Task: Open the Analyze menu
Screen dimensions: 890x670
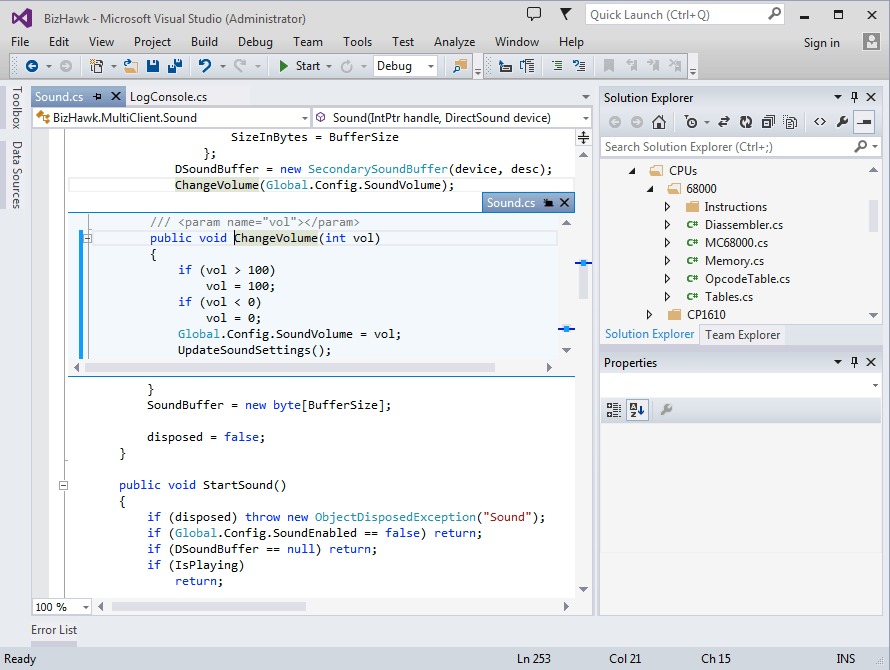Action: coord(454,42)
